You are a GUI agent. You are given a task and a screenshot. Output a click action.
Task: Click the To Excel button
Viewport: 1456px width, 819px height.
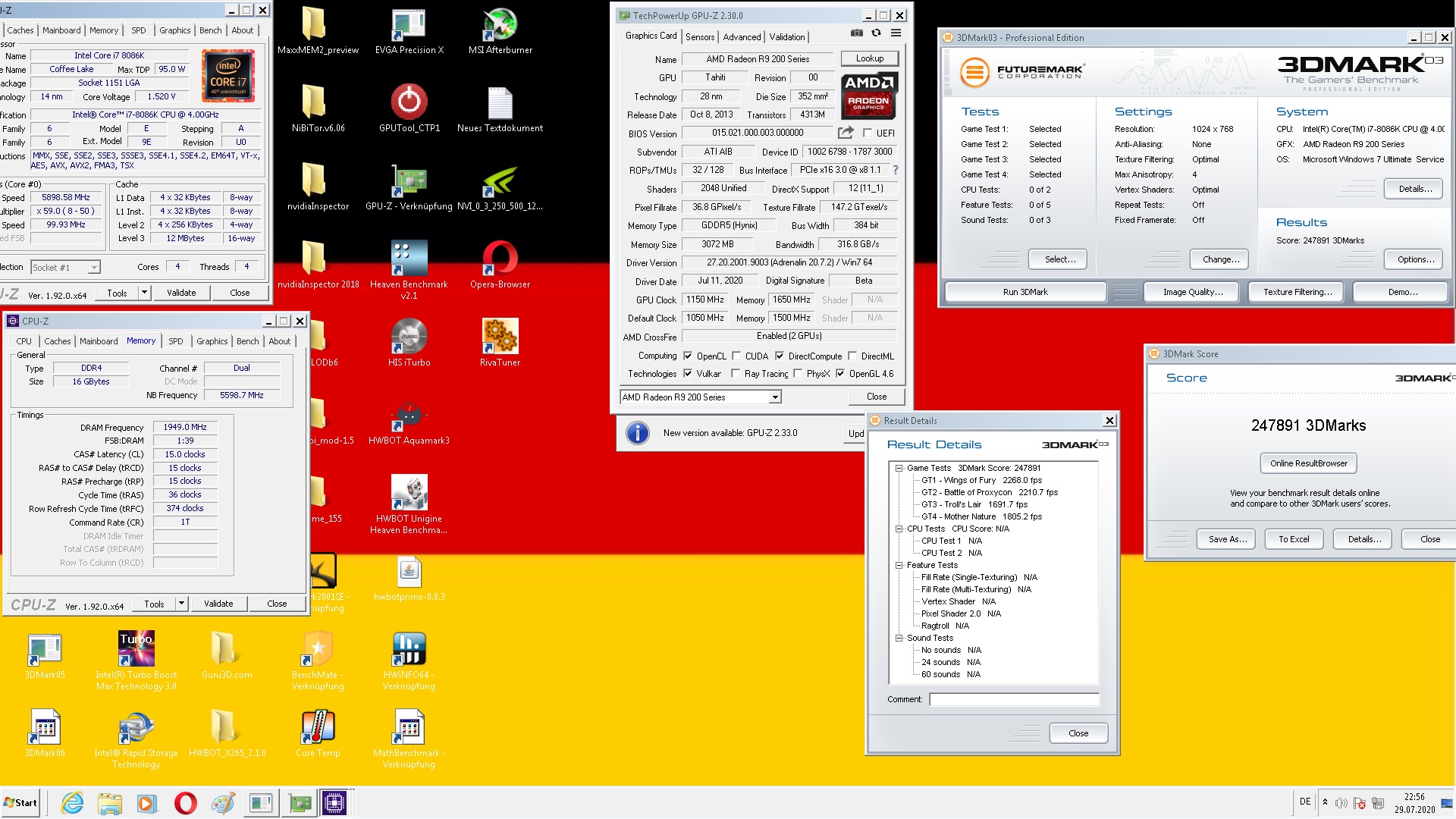[1294, 539]
